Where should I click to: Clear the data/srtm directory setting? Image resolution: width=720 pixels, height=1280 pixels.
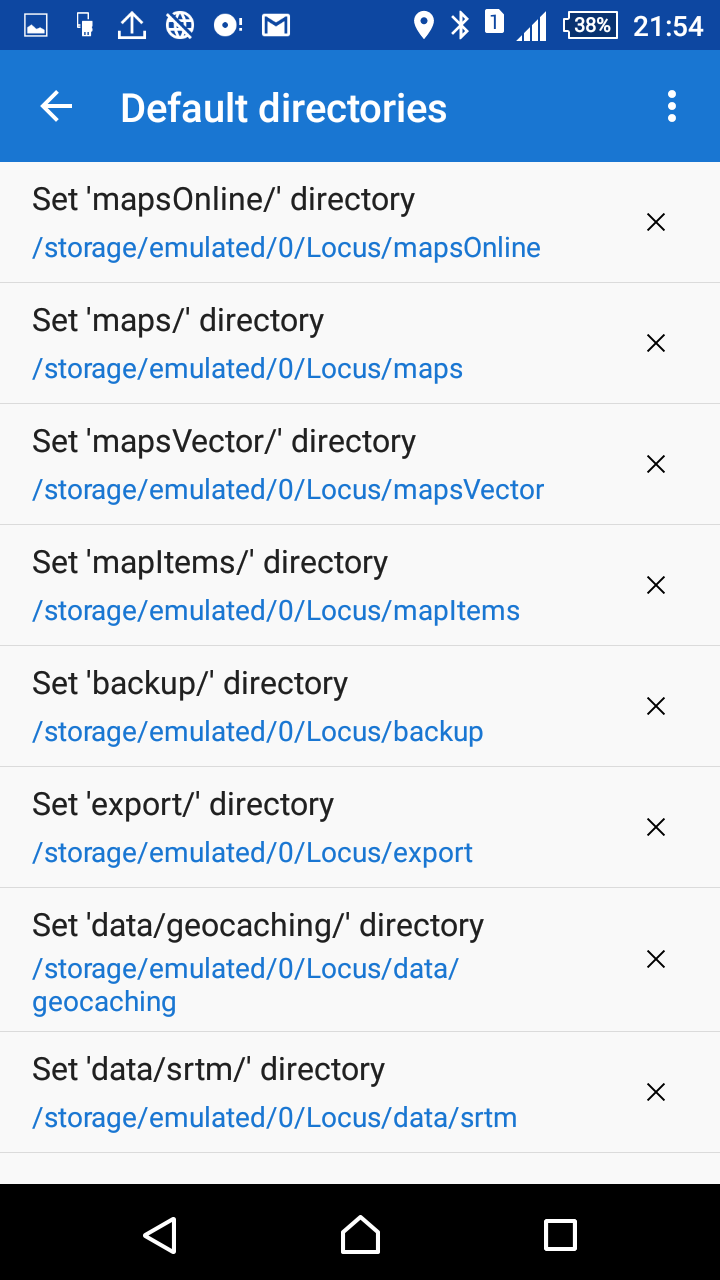coord(656,1092)
